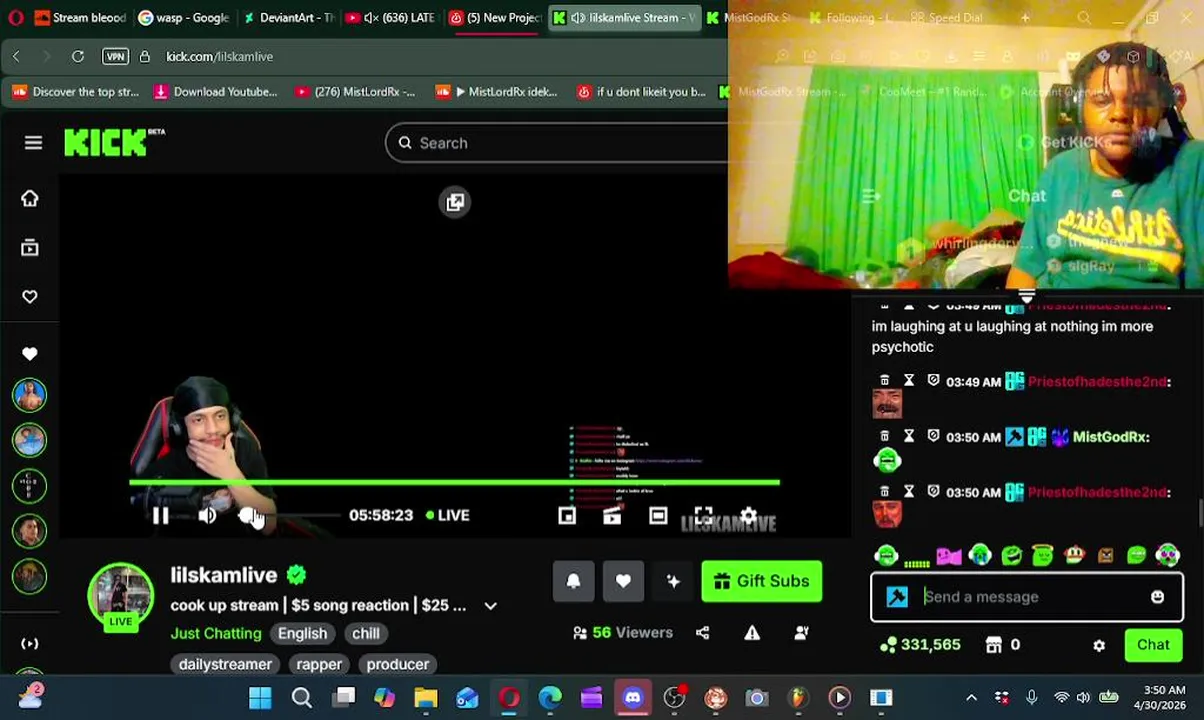The width and height of the screenshot is (1204, 720).
Task: Insert the first green headphone emote
Action: click(x=886, y=555)
